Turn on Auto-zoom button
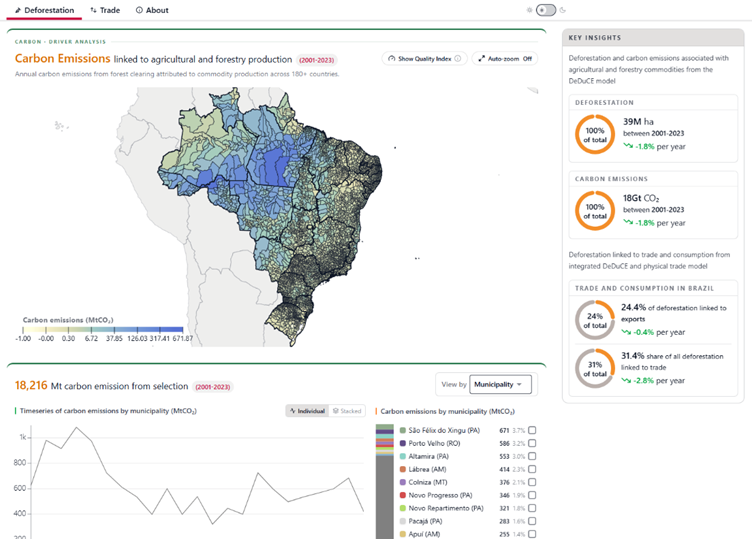 (x=505, y=59)
